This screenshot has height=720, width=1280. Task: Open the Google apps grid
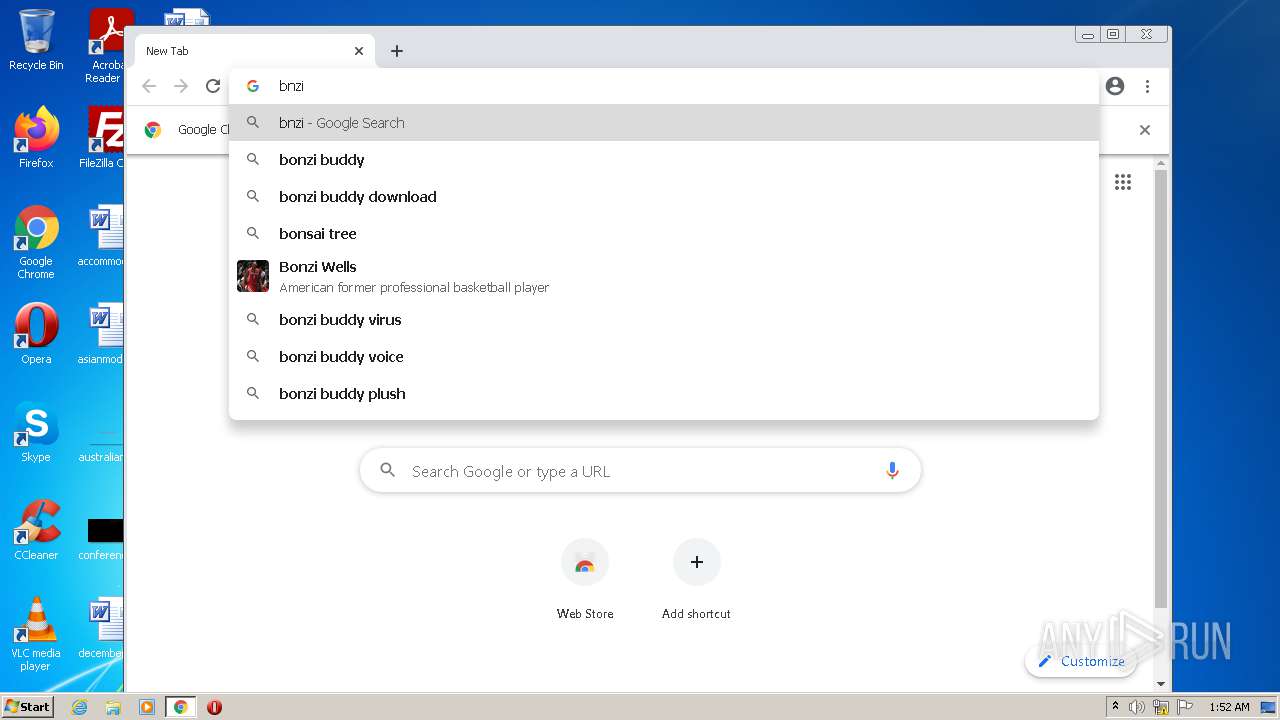pyautogui.click(x=1123, y=182)
